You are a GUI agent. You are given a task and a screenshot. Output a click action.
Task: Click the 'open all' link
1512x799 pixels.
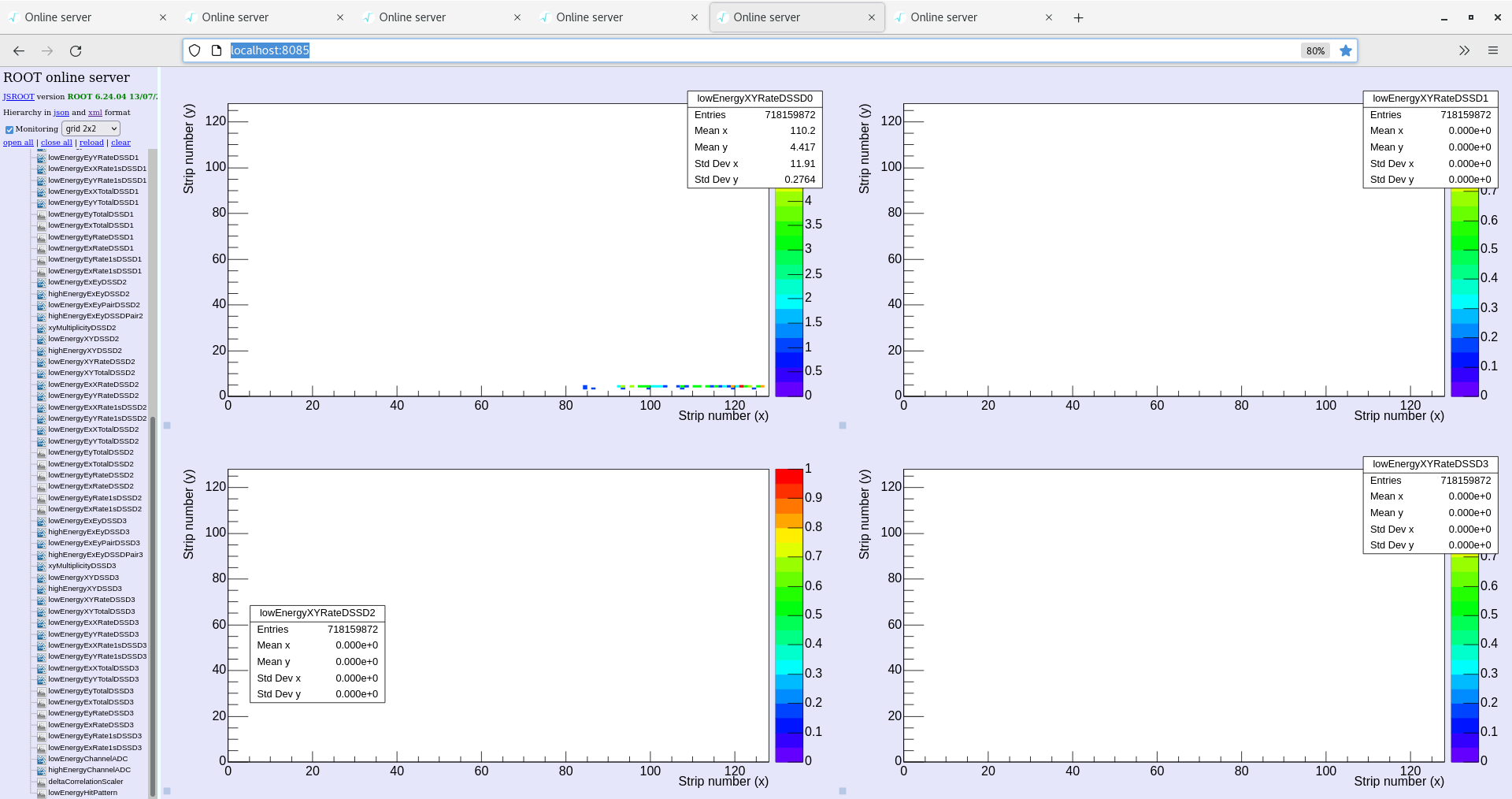click(18, 143)
